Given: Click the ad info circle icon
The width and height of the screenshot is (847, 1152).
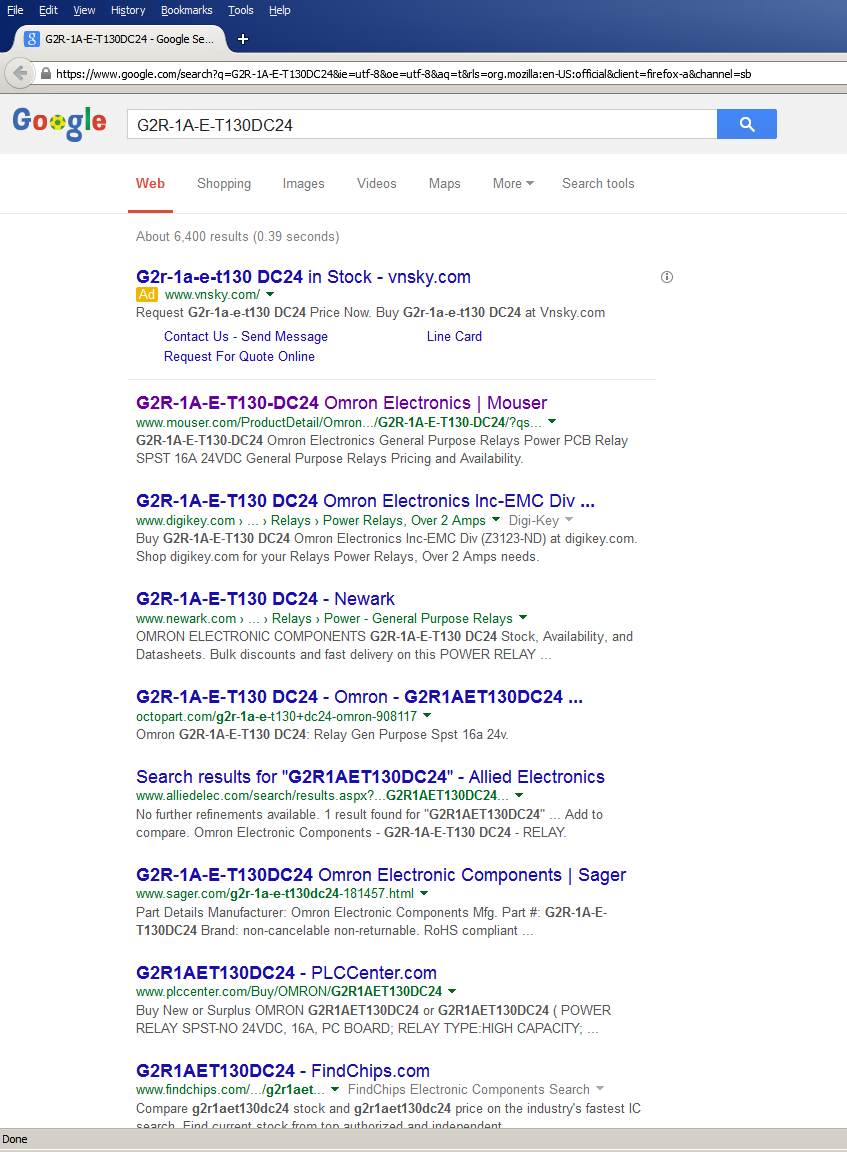Looking at the screenshot, I should (666, 277).
